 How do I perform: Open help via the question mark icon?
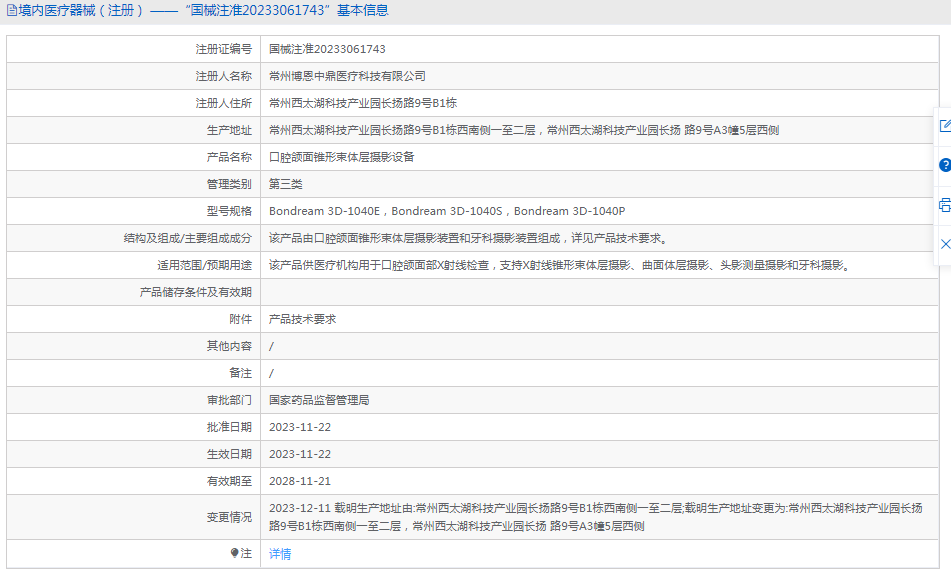[945, 165]
